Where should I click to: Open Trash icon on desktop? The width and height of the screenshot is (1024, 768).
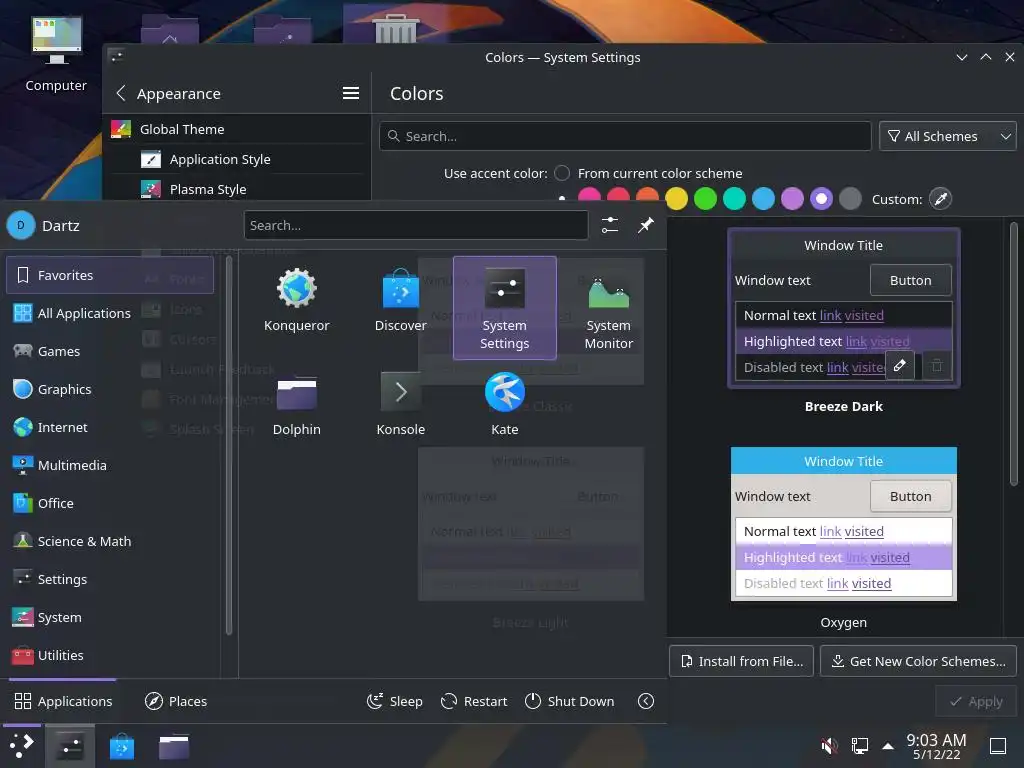pyautogui.click(x=396, y=27)
